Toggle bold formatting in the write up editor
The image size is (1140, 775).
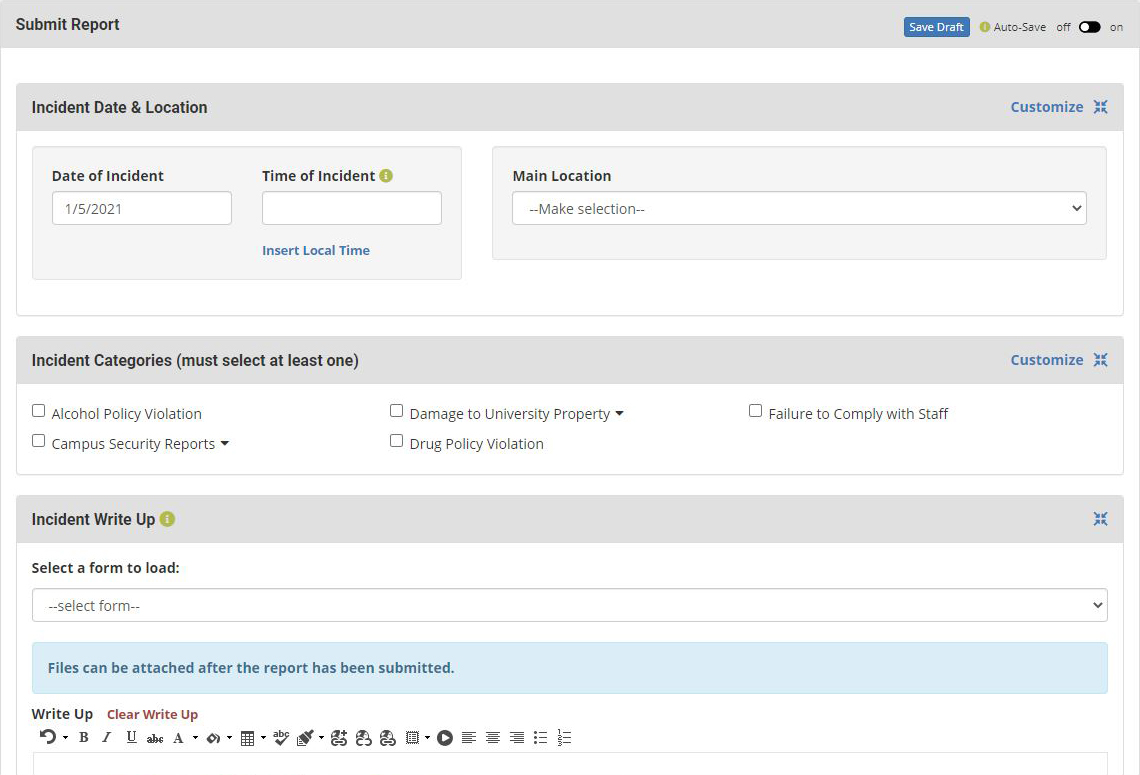[84, 737]
